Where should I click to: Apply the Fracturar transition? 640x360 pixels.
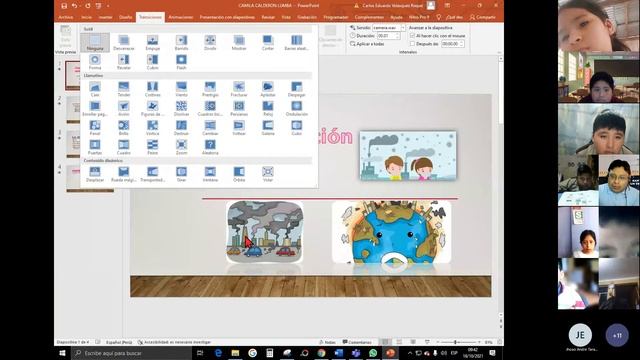[239, 89]
